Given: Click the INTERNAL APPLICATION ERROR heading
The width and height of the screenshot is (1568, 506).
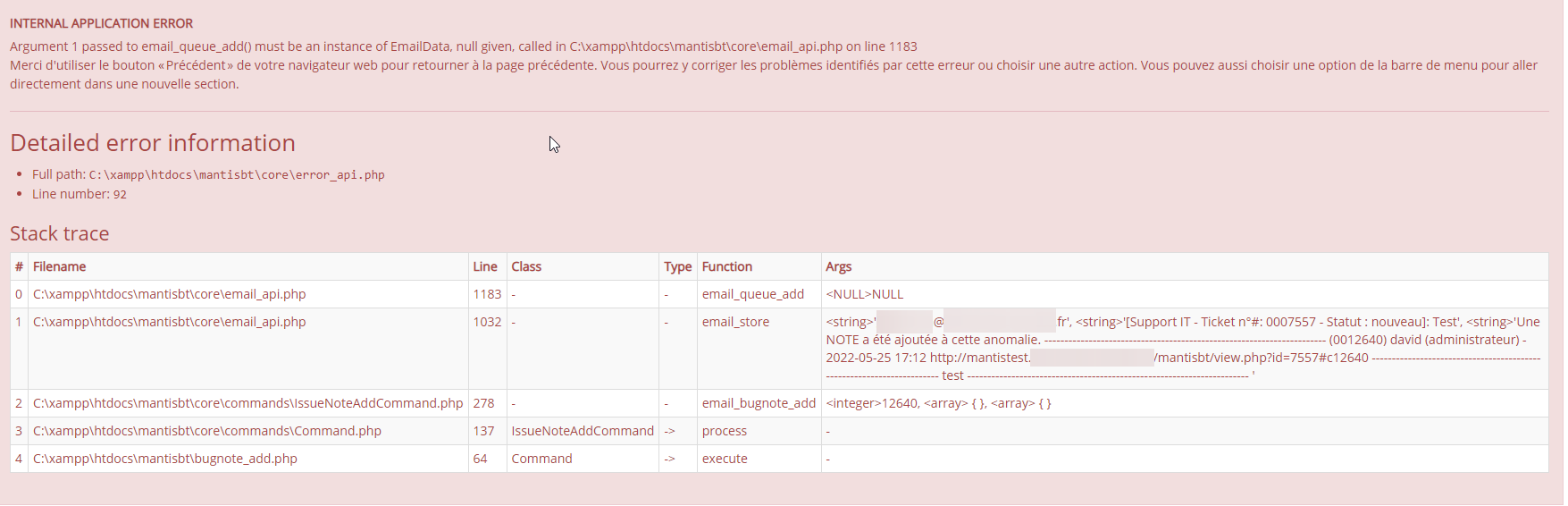Looking at the screenshot, I should pyautogui.click(x=101, y=23).
